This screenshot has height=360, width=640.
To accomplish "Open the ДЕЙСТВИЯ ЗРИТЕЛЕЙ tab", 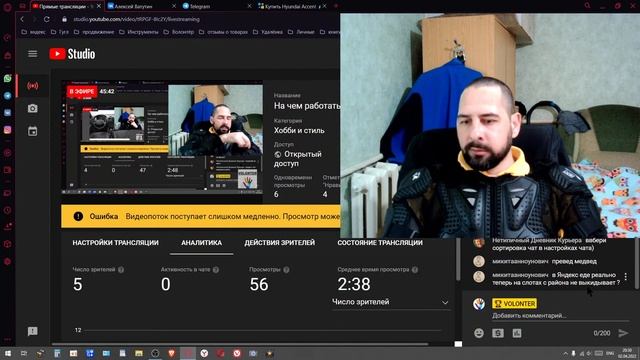I will coord(280,243).
